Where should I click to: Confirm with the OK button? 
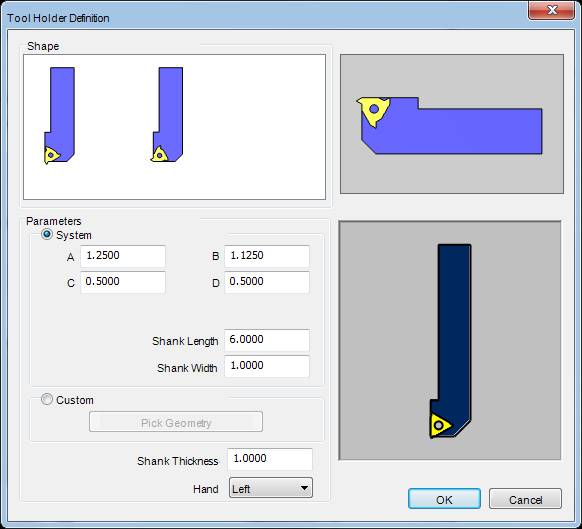(444, 499)
